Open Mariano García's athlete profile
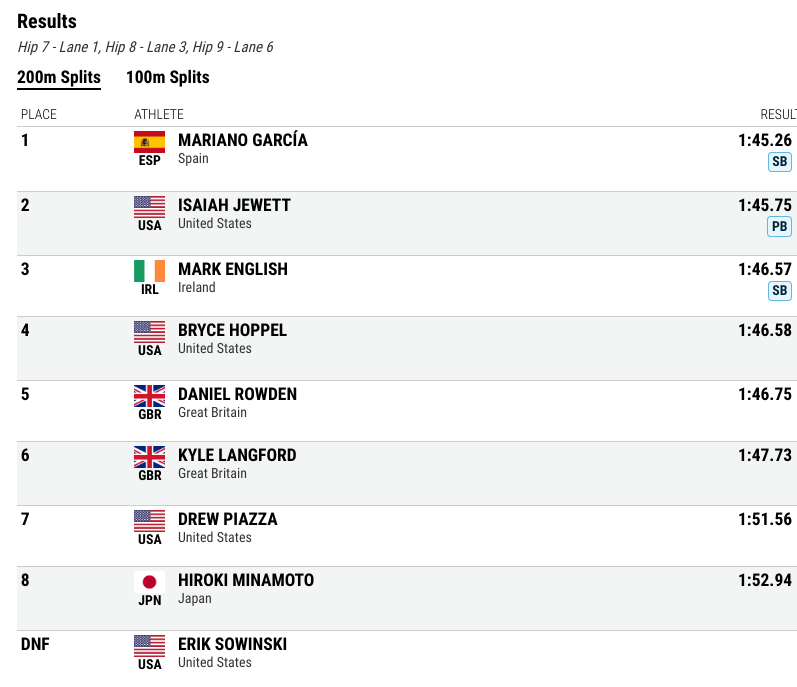The image size is (797, 687). tap(243, 140)
